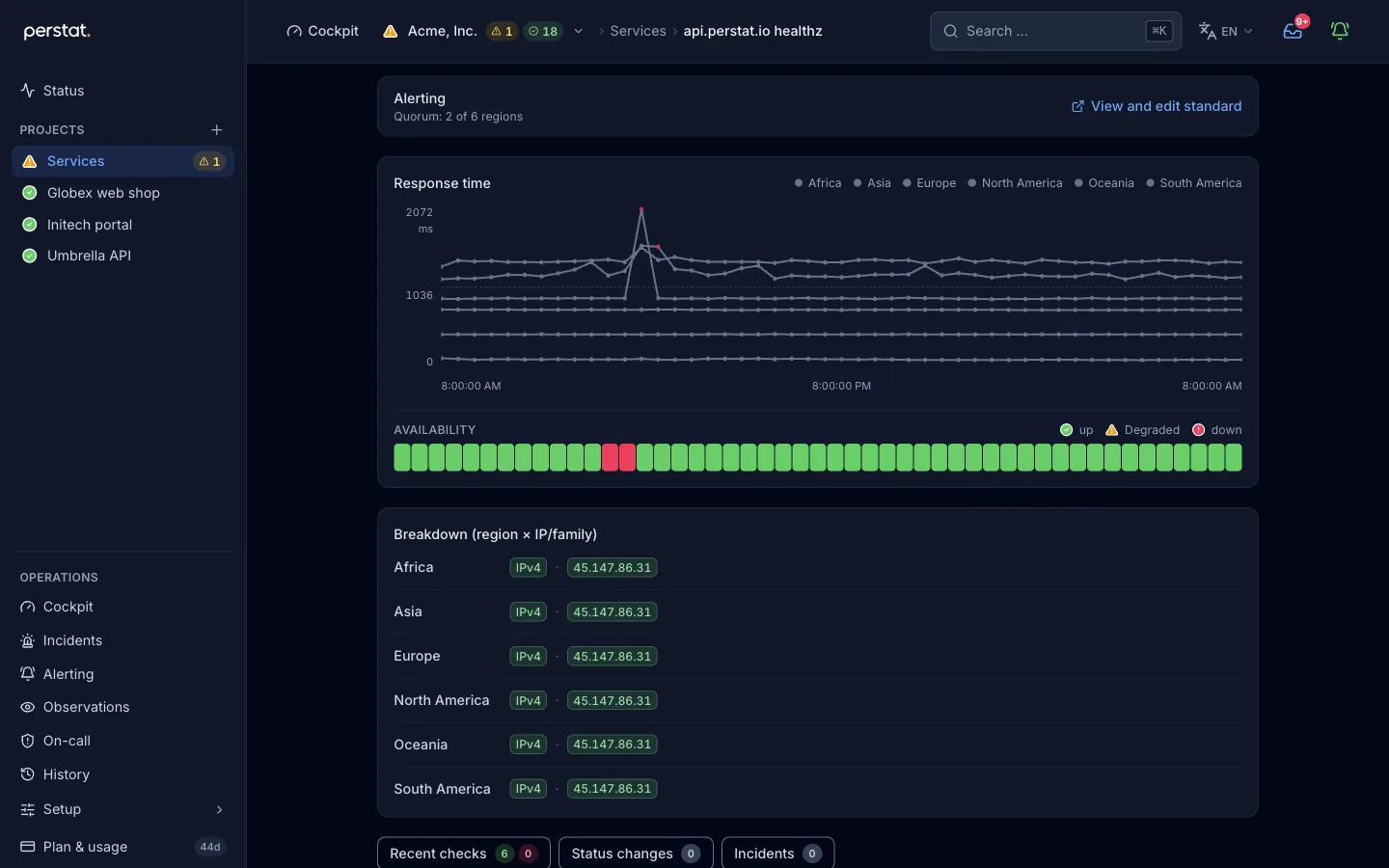Toggle Europe series in legend
1389x868 pixels.
click(x=930, y=183)
